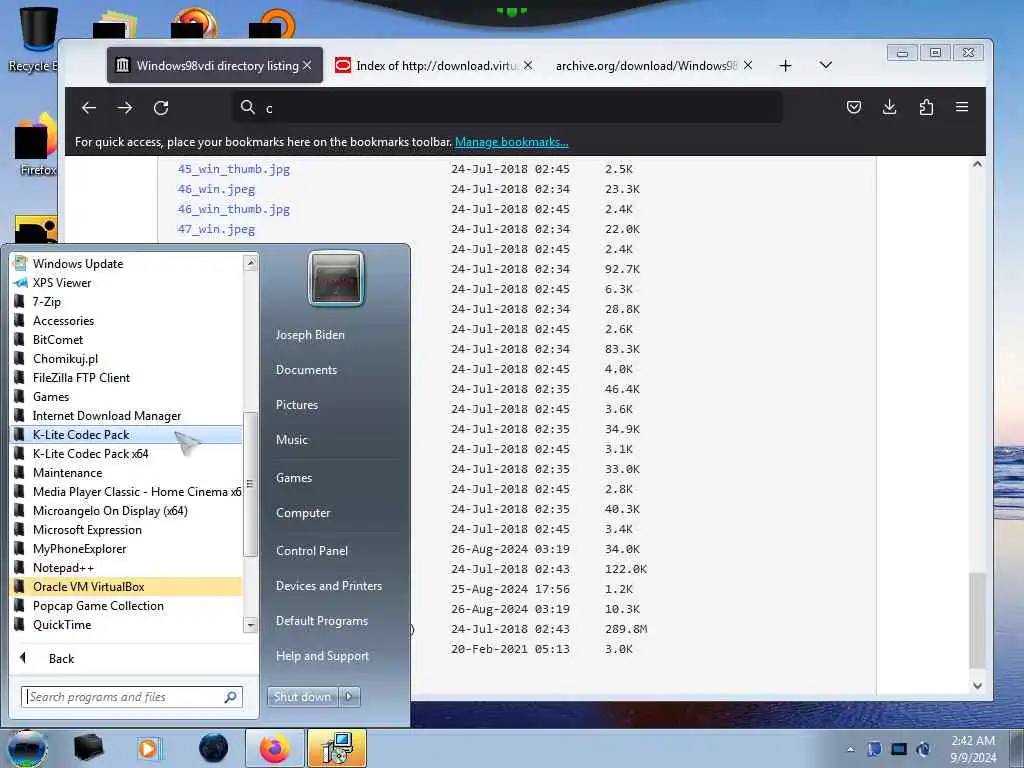This screenshot has height=768, width=1024.
Task: Switch to Windows98vdi directory listing tab
Action: pos(215,65)
